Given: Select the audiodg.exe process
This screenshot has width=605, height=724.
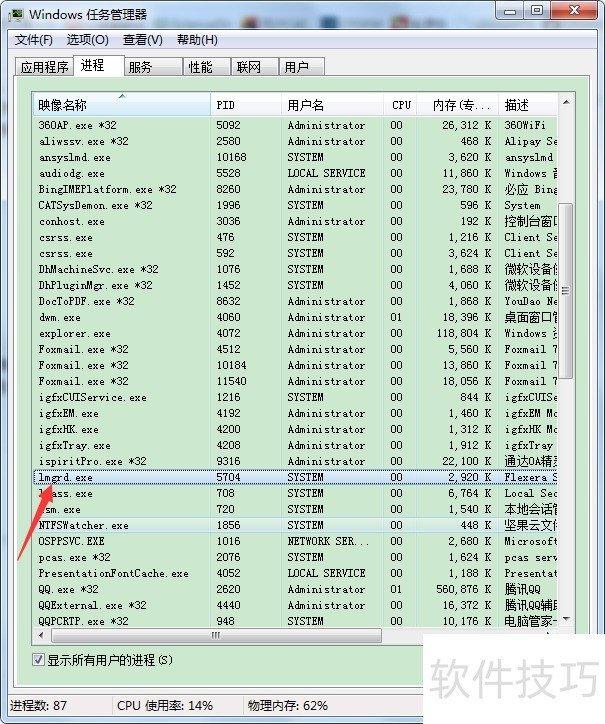Looking at the screenshot, I should [295, 173].
